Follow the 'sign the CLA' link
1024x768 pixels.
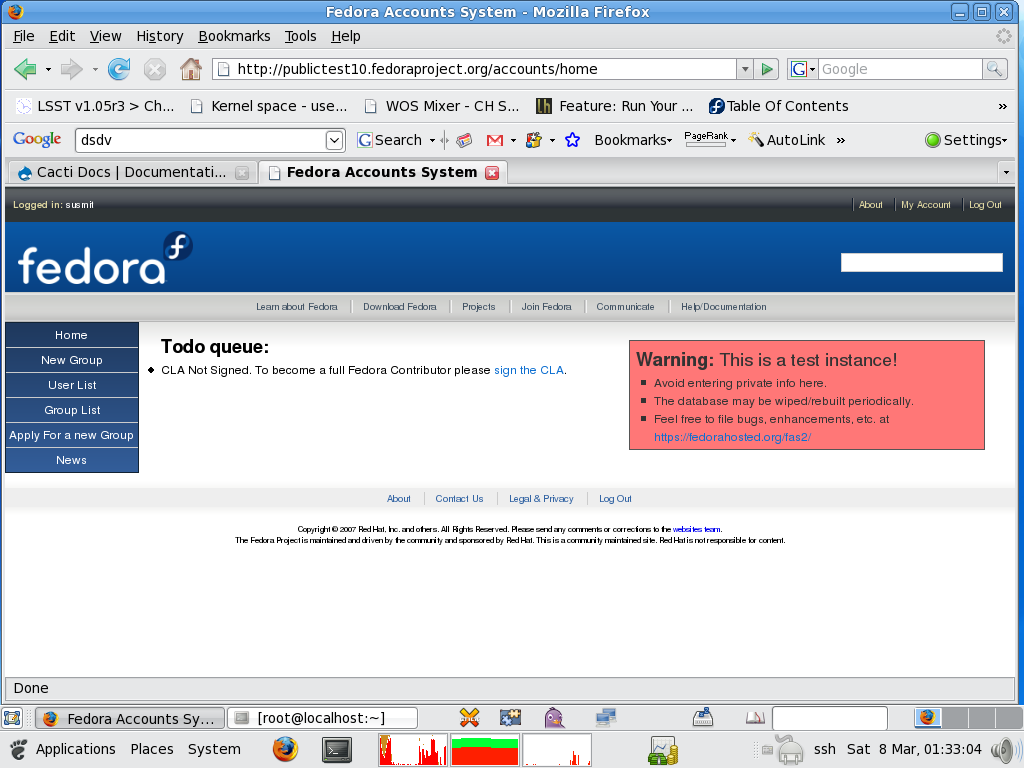pyautogui.click(x=529, y=370)
